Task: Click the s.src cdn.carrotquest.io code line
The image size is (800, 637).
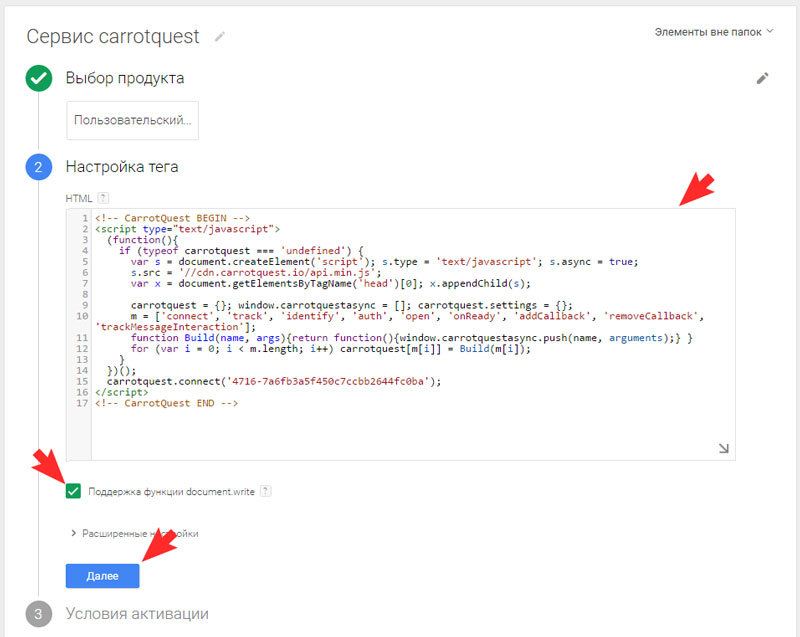Action: [x=256, y=273]
